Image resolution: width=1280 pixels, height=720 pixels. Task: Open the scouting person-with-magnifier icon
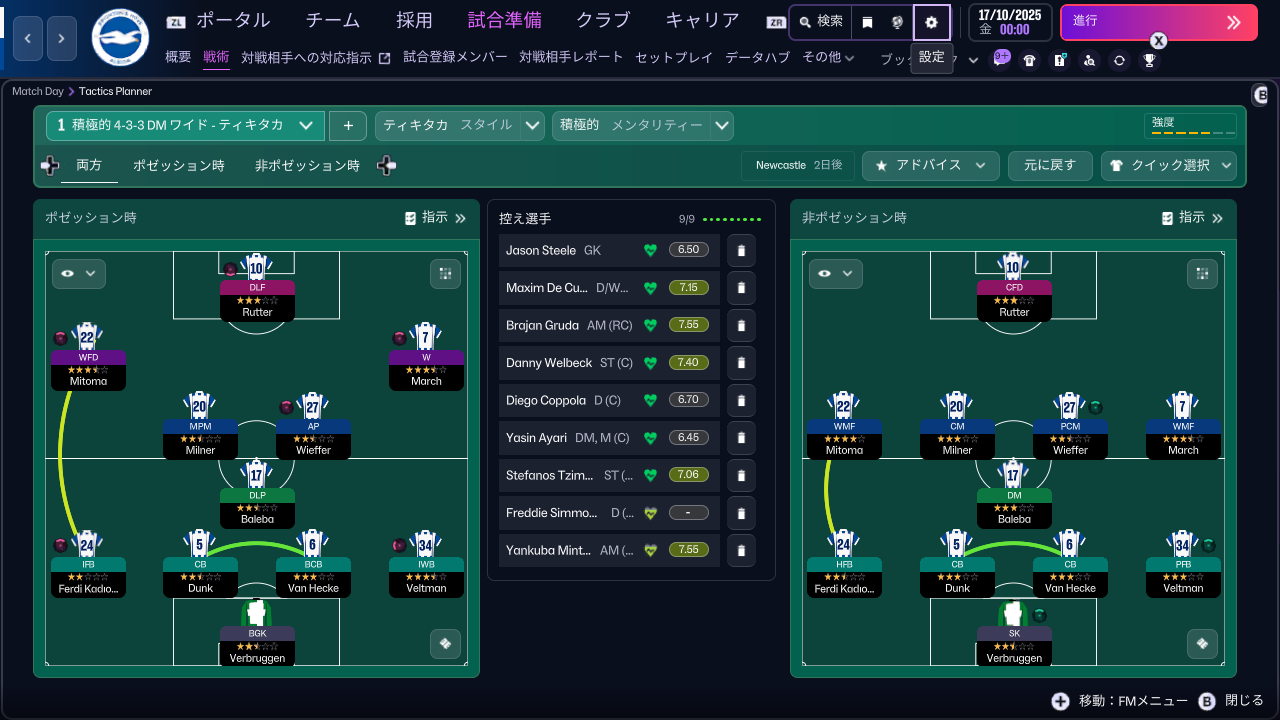point(1090,60)
